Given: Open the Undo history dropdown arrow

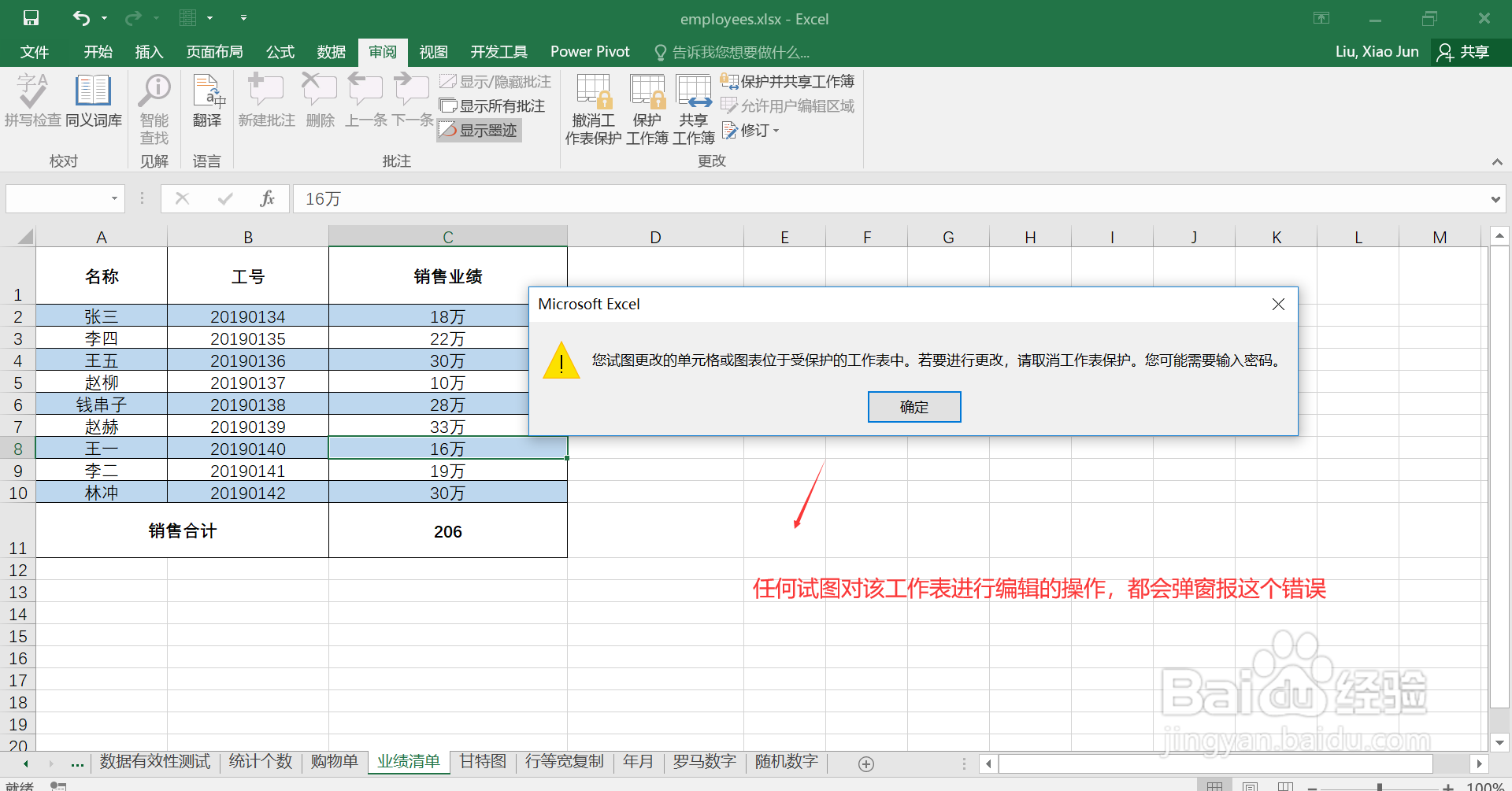Looking at the screenshot, I should (104, 18).
